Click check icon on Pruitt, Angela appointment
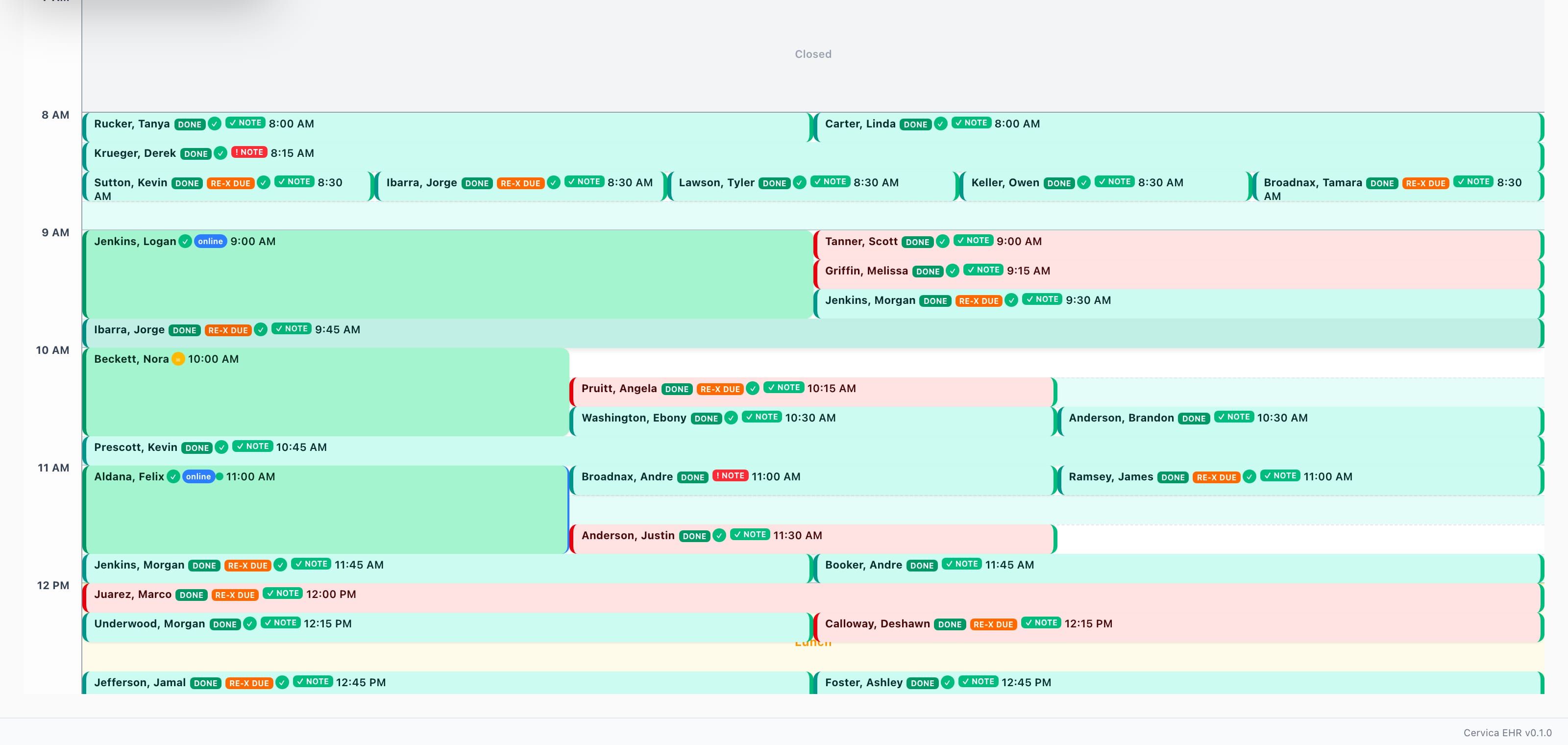 pos(752,388)
